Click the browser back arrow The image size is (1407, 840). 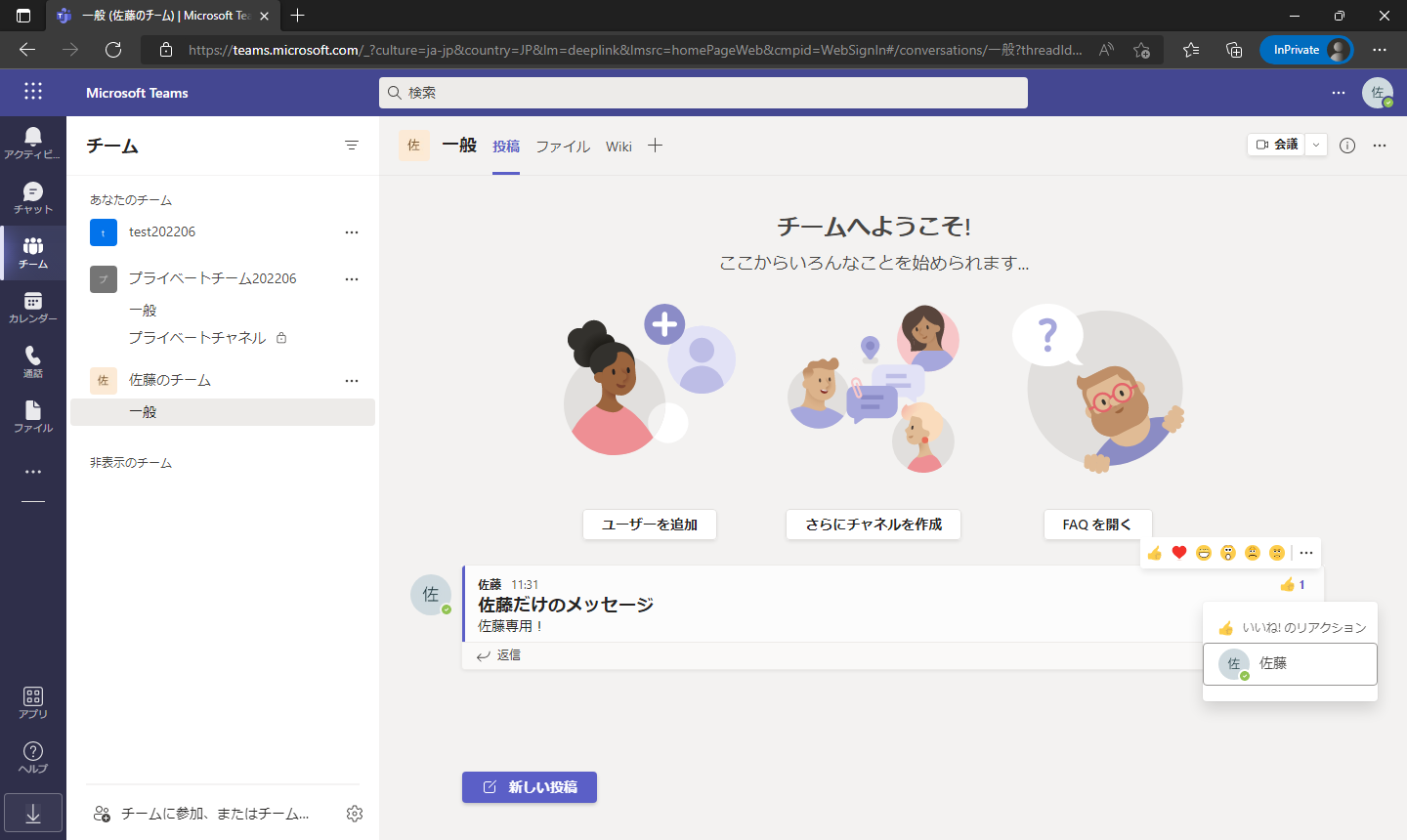pos(27,50)
